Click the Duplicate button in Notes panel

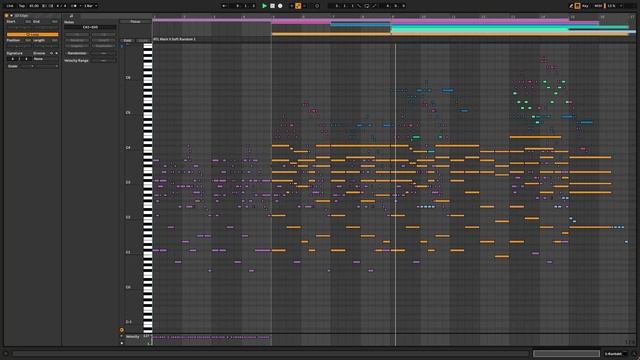click(x=103, y=46)
